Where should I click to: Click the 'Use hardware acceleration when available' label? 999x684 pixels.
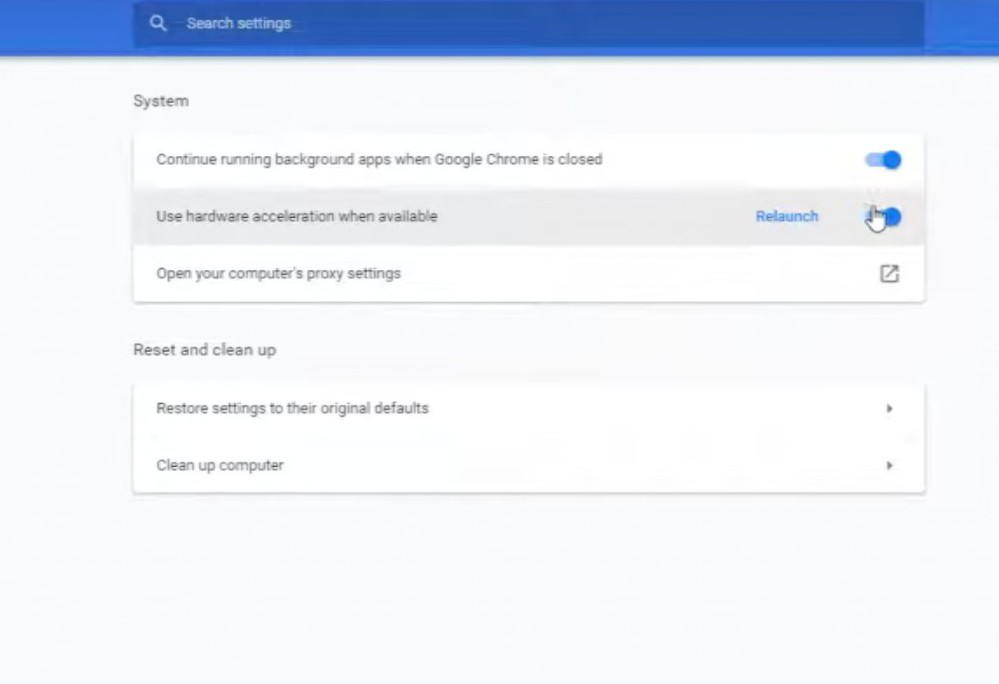(x=297, y=217)
